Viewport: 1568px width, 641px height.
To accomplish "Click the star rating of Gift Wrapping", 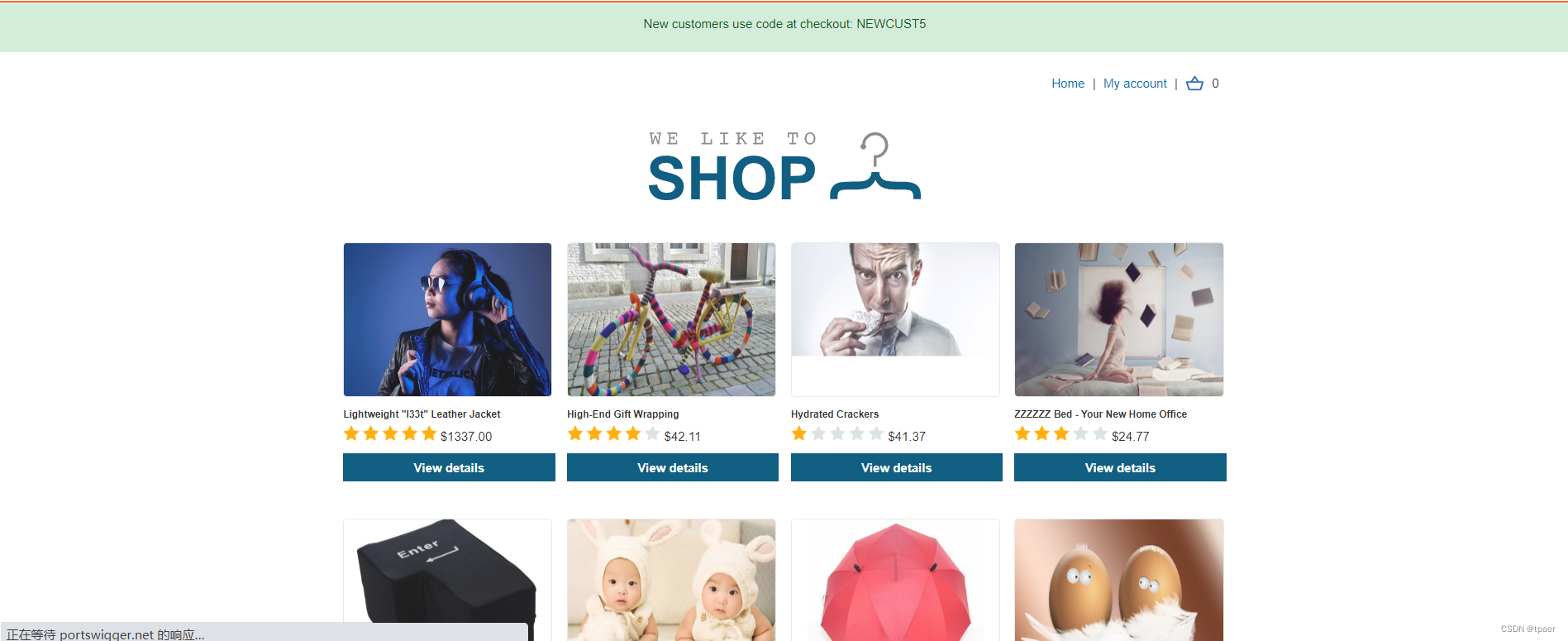I will coord(613,434).
